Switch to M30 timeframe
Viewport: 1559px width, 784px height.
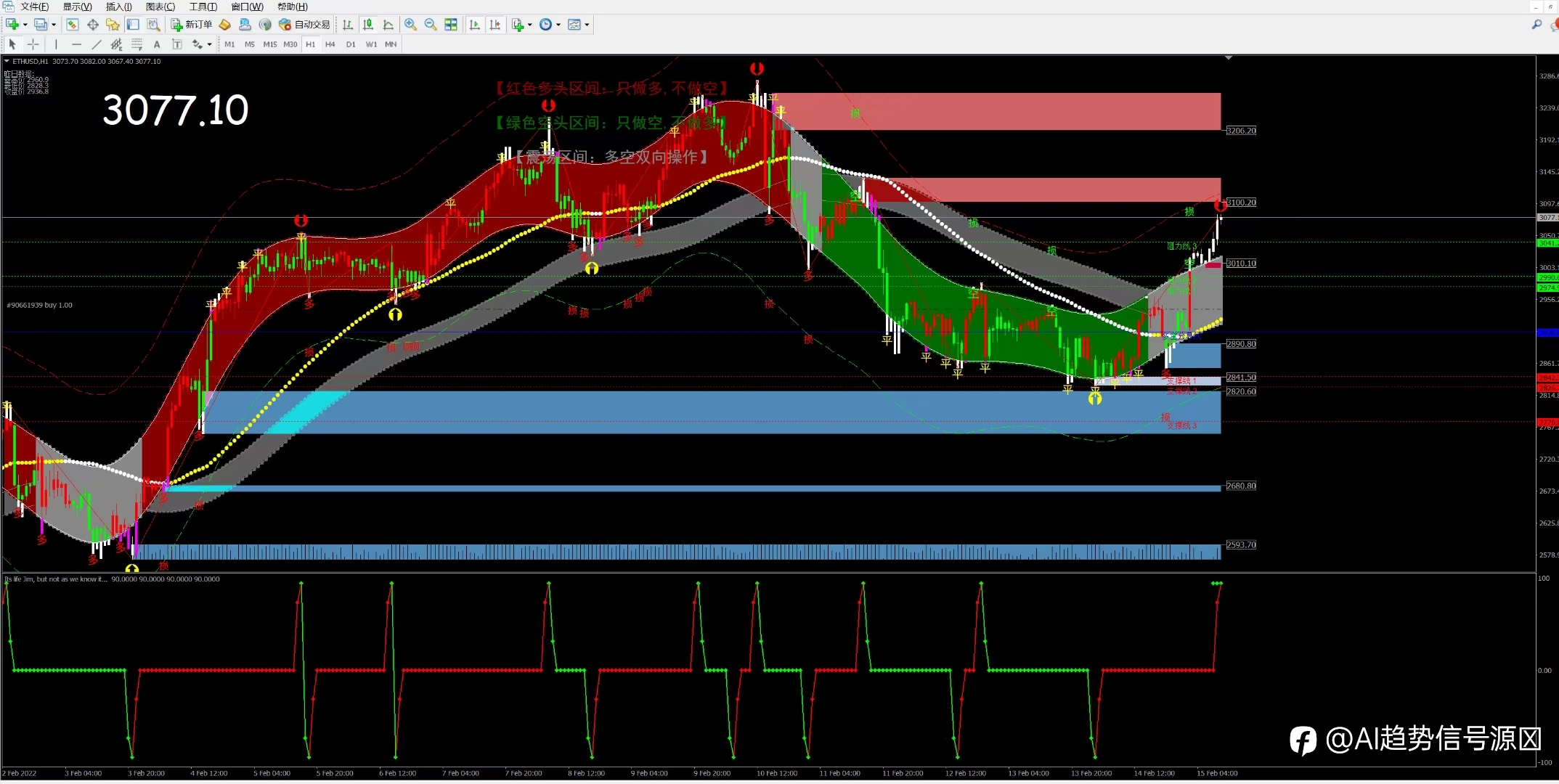(290, 44)
